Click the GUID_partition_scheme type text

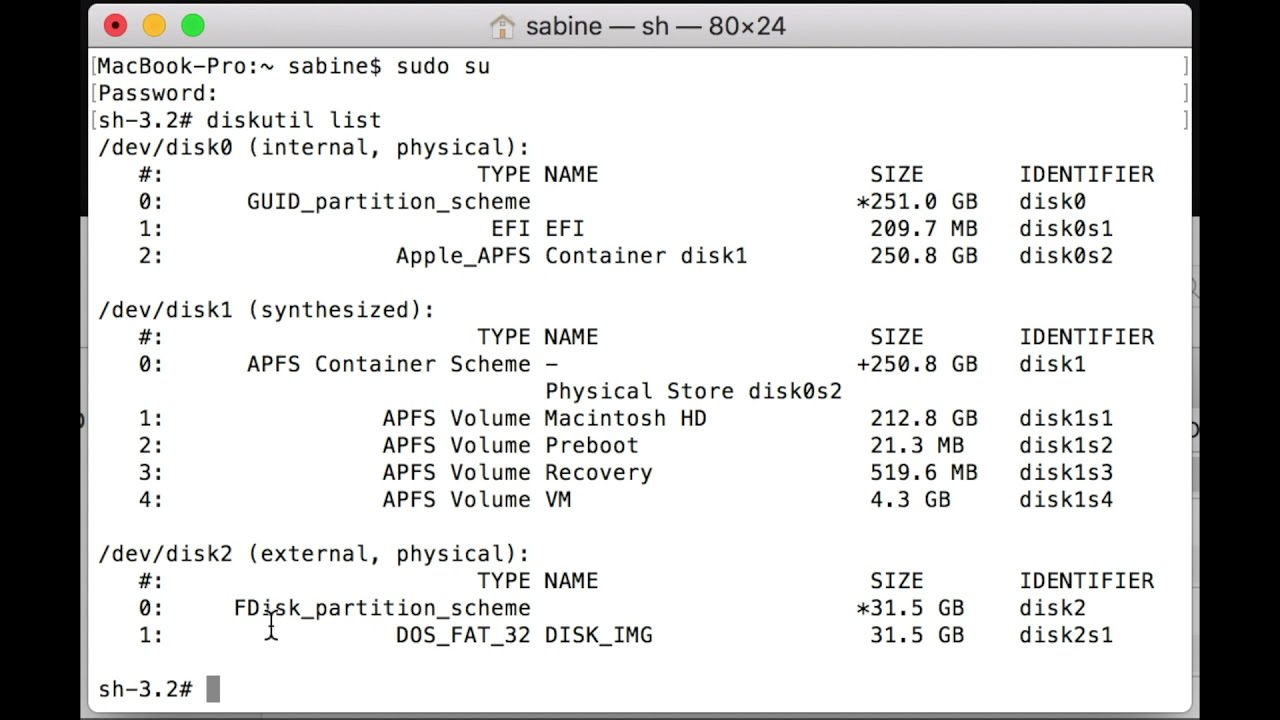(x=388, y=202)
